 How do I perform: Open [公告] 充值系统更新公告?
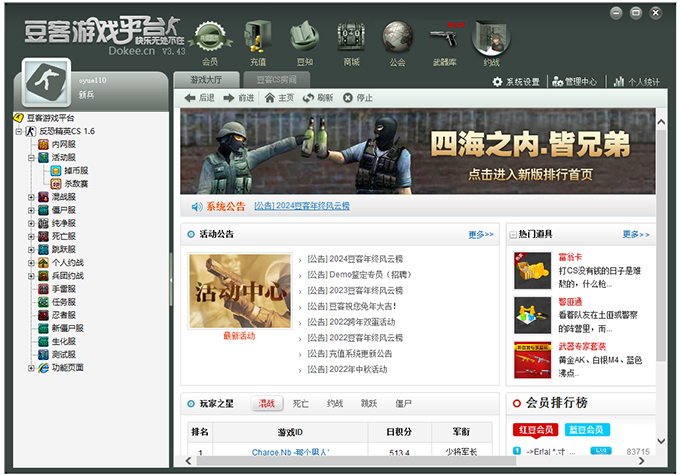350,354
